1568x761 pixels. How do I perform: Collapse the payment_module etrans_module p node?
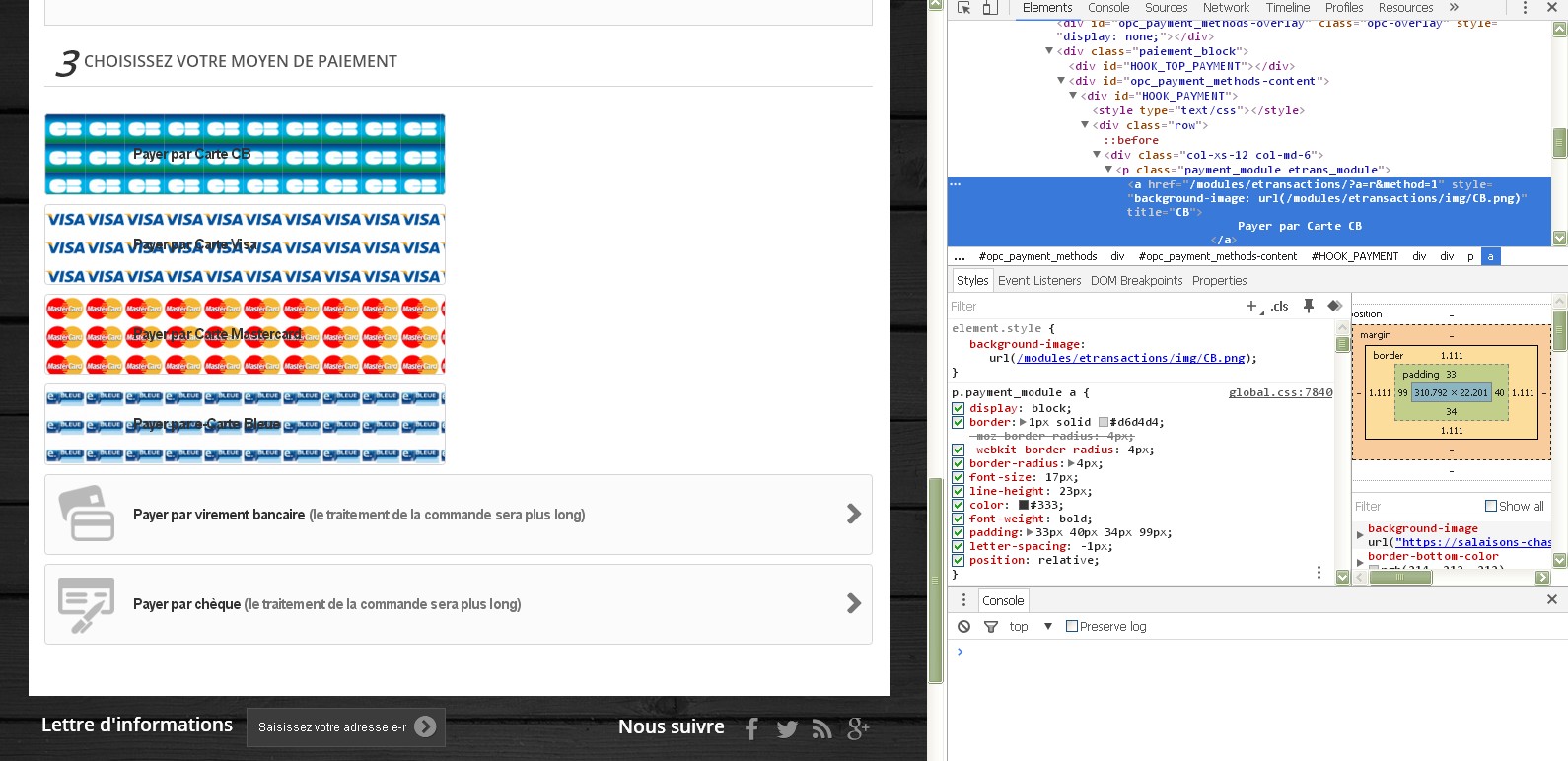click(x=1108, y=170)
